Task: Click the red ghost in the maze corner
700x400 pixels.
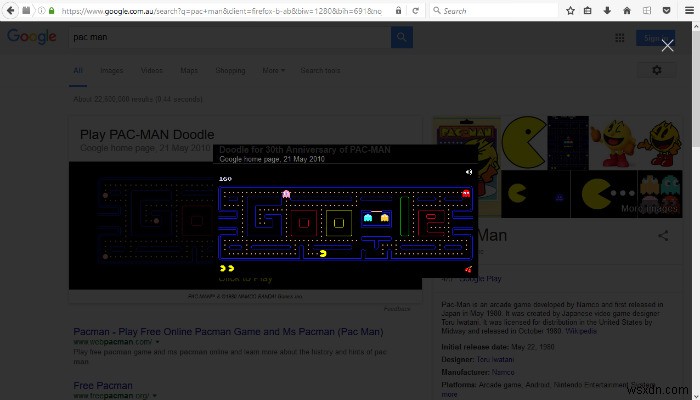Action: [466, 193]
